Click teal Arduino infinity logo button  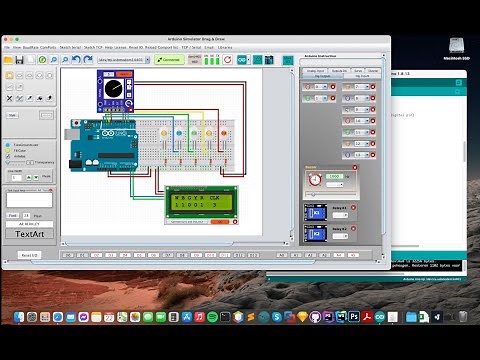click(x=242, y=60)
